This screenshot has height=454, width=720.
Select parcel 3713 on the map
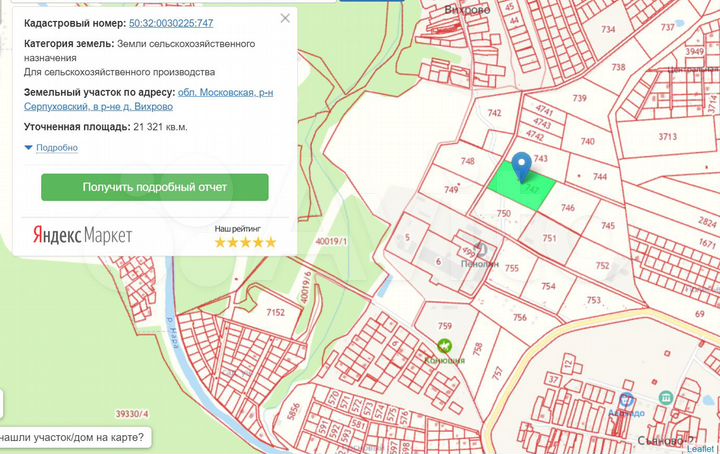(x=668, y=137)
